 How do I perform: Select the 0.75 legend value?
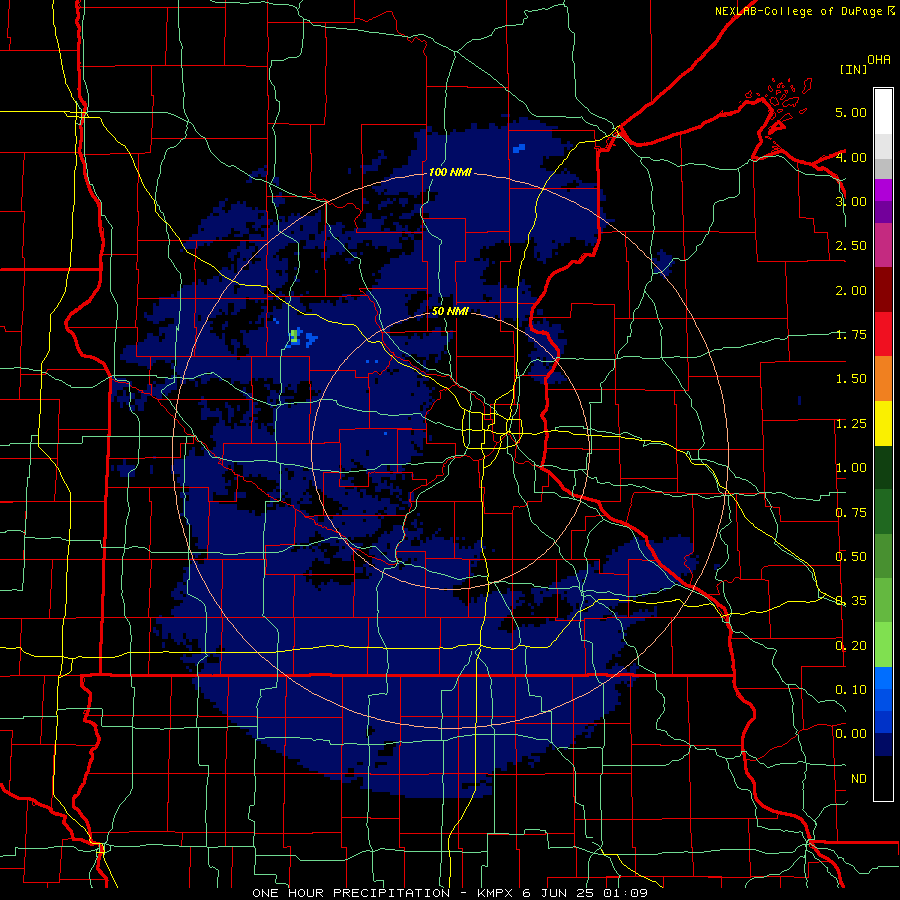851,513
